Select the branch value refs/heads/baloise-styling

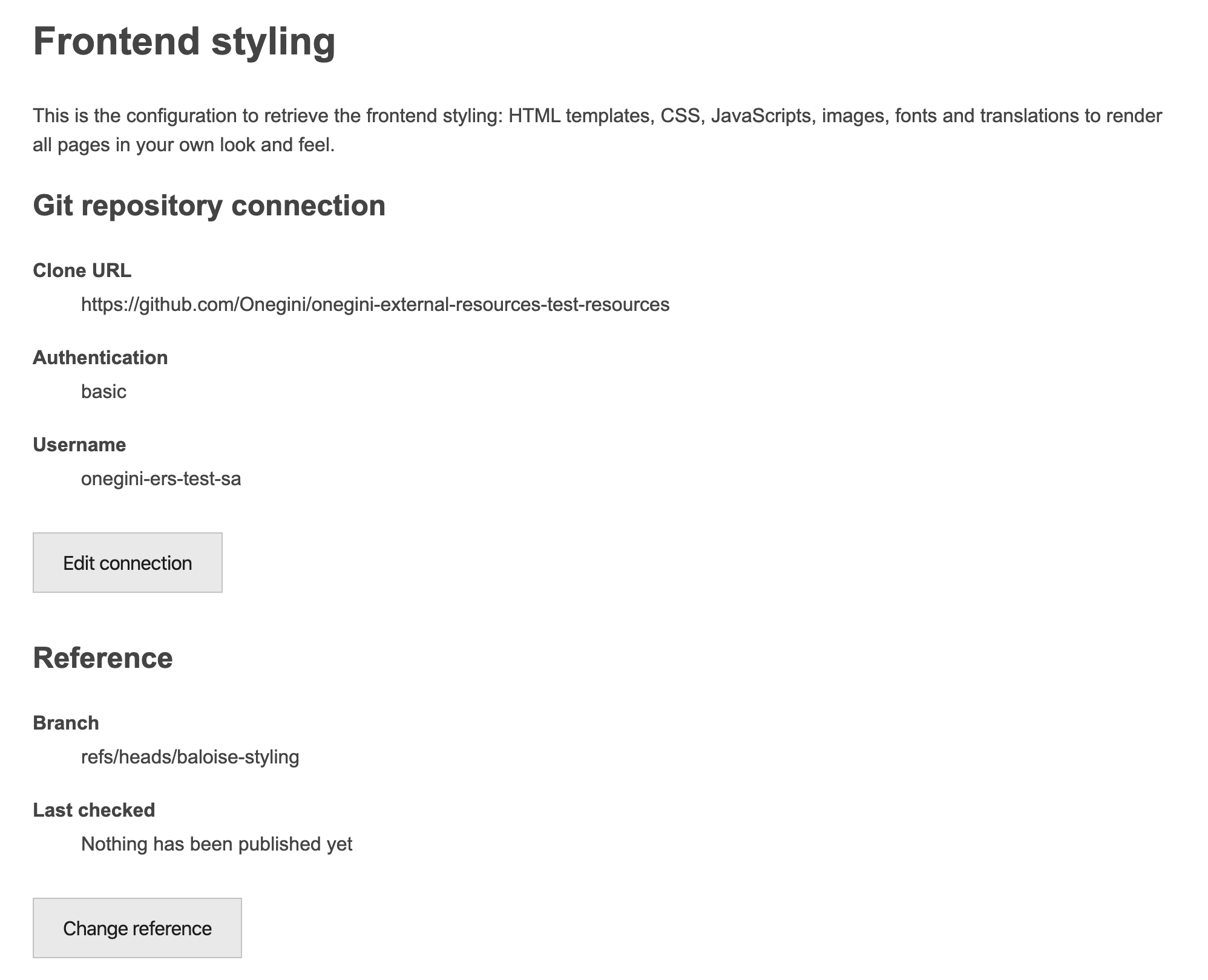point(190,757)
